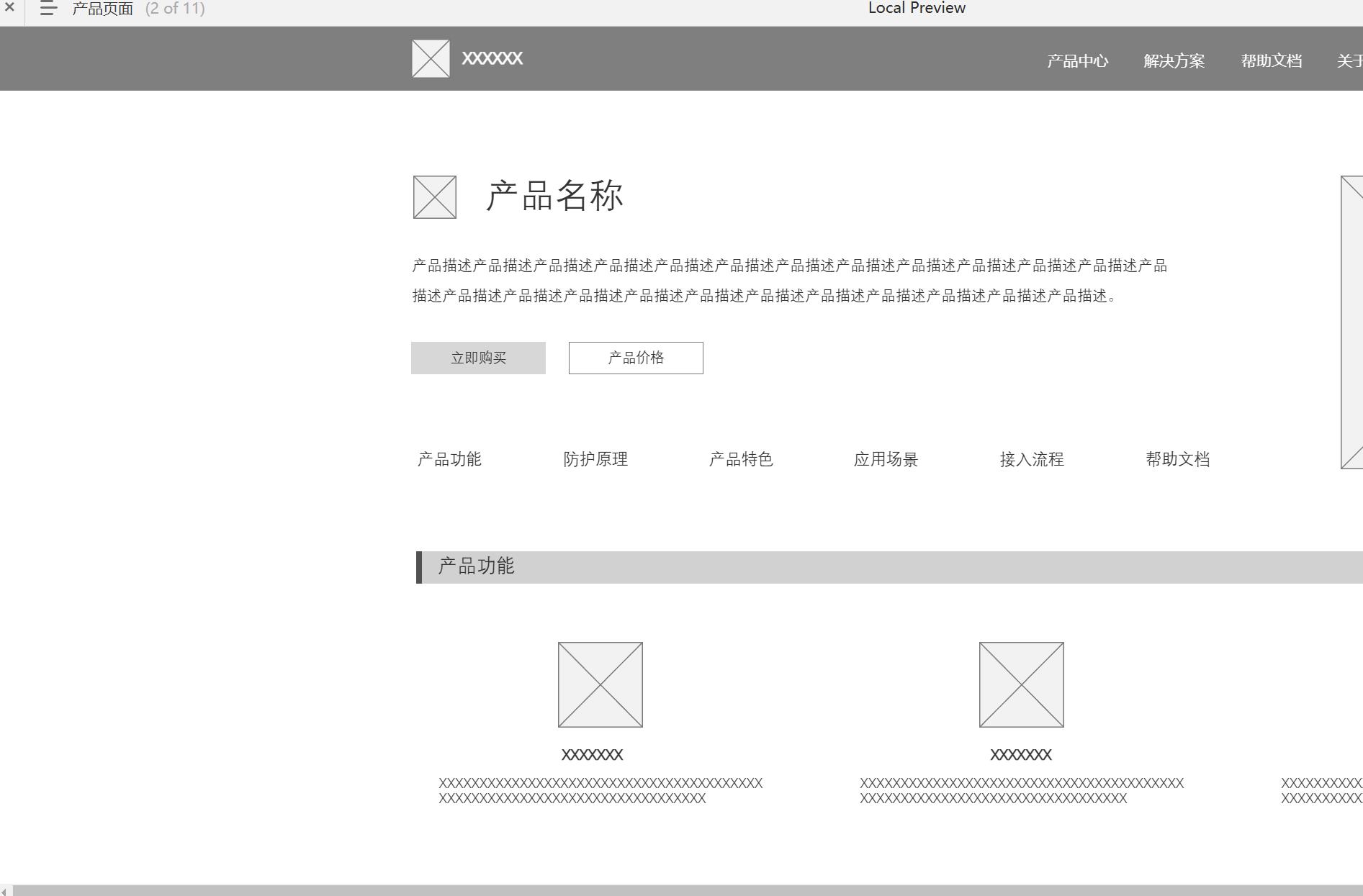Click the 产品页面 page title at top
The image size is (1363, 896).
click(x=103, y=9)
